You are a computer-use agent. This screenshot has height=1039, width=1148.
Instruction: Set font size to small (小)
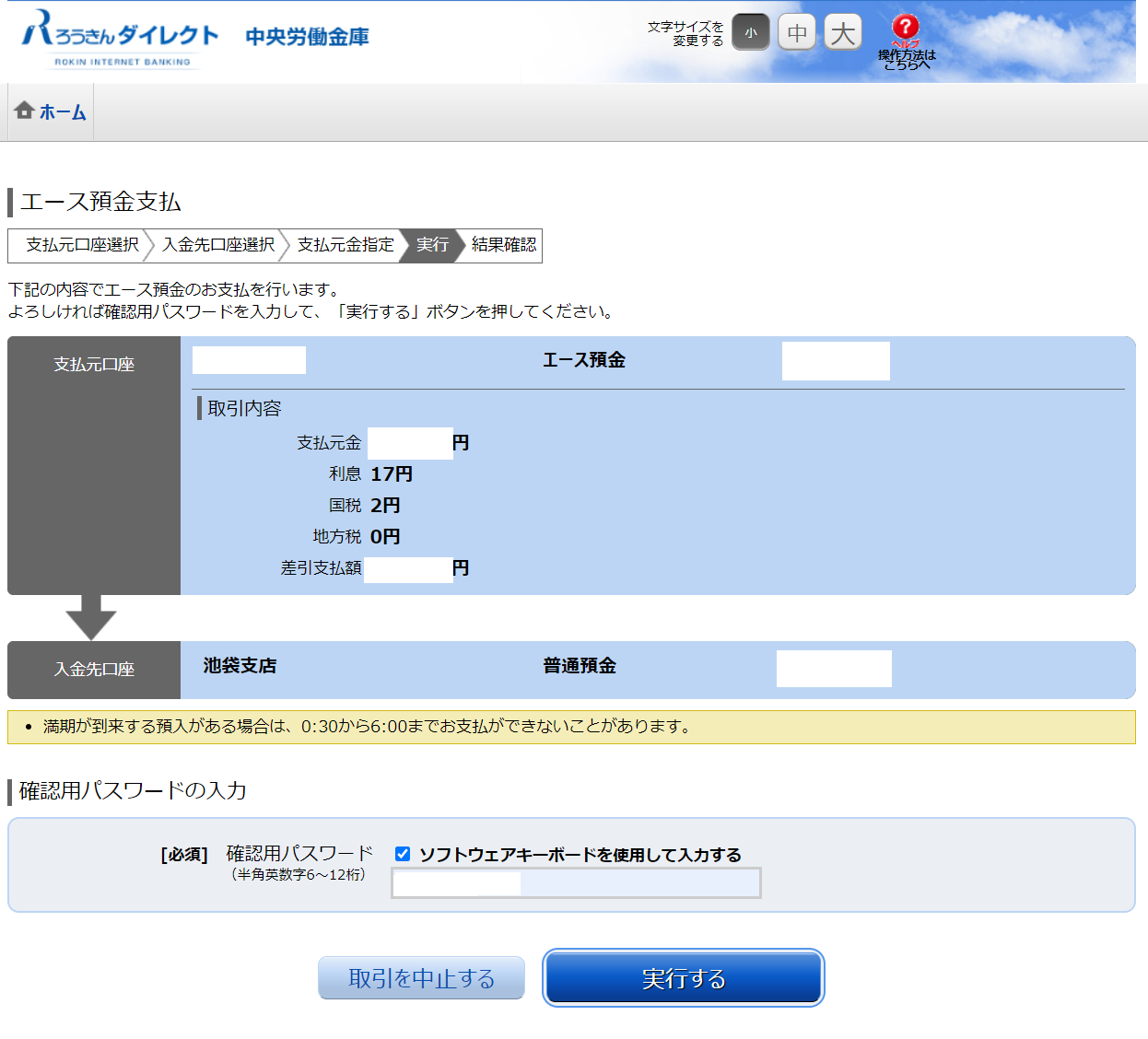751,33
